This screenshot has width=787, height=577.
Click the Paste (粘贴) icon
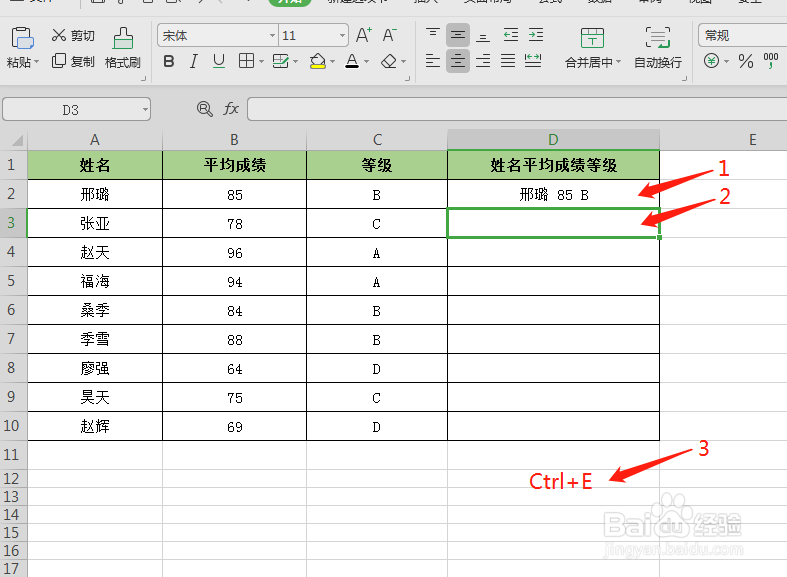(22, 38)
